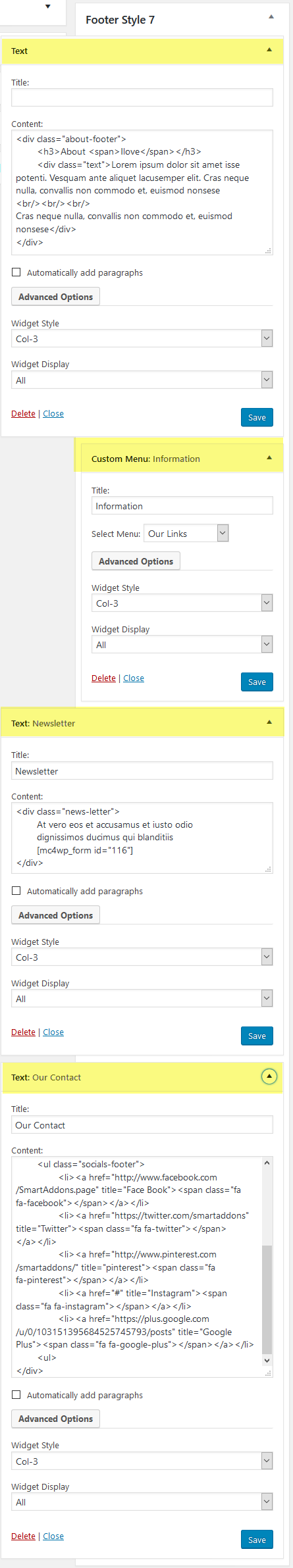293x1568 pixels.
Task: Check Automatically add paragraphs in Newsletter widget
Action: [16, 891]
